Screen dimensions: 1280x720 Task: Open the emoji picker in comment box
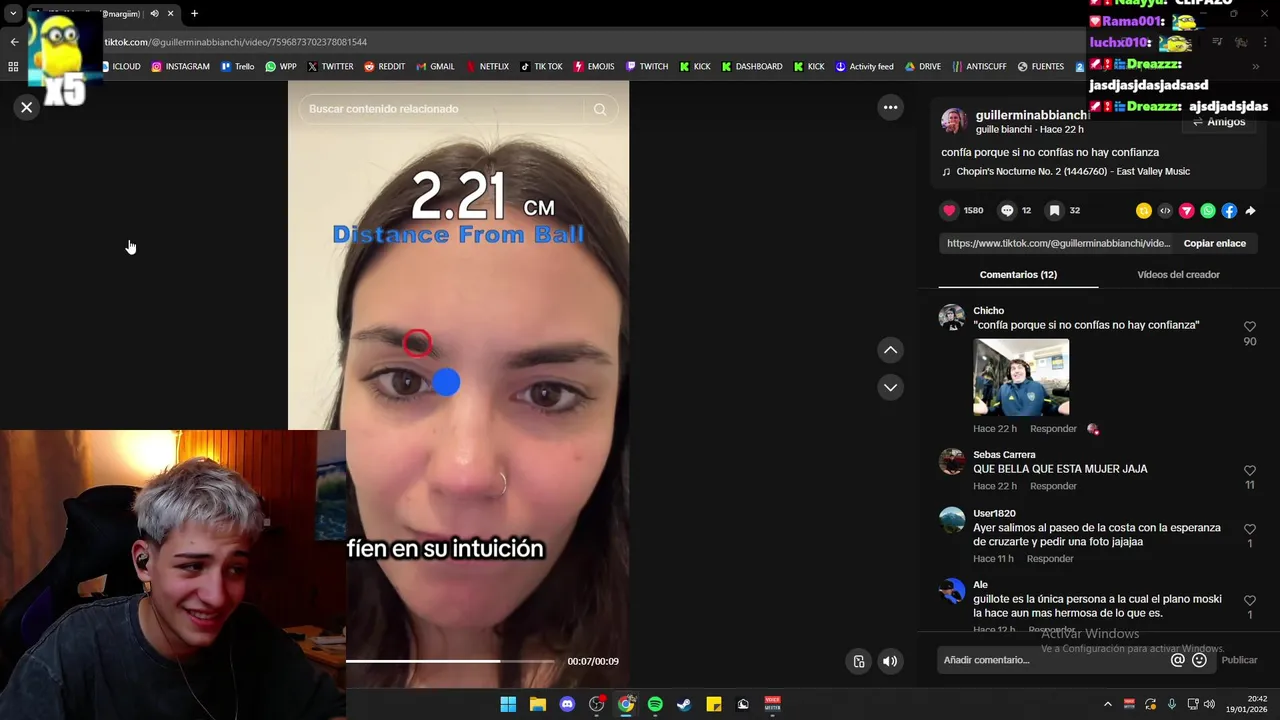pyautogui.click(x=1199, y=660)
